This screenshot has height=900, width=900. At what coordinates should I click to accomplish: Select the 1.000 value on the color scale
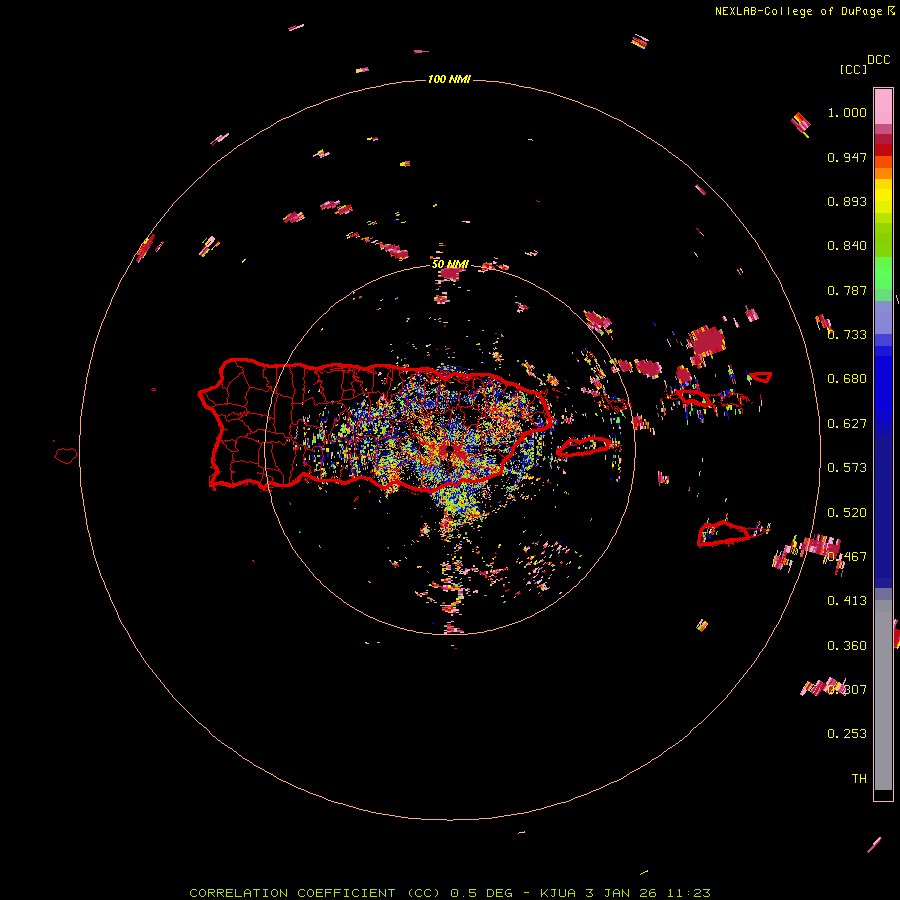847,112
